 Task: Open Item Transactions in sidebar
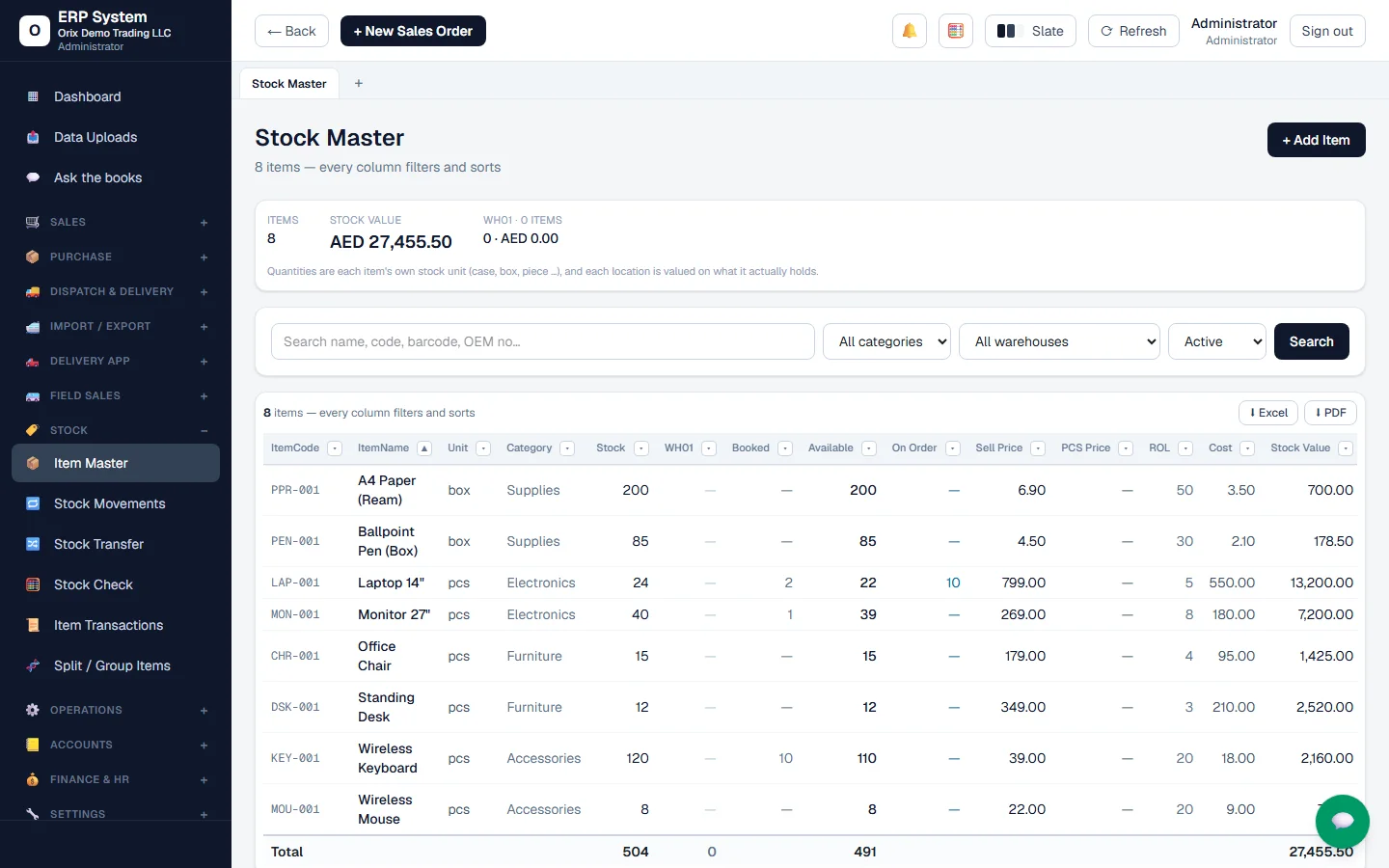116,625
